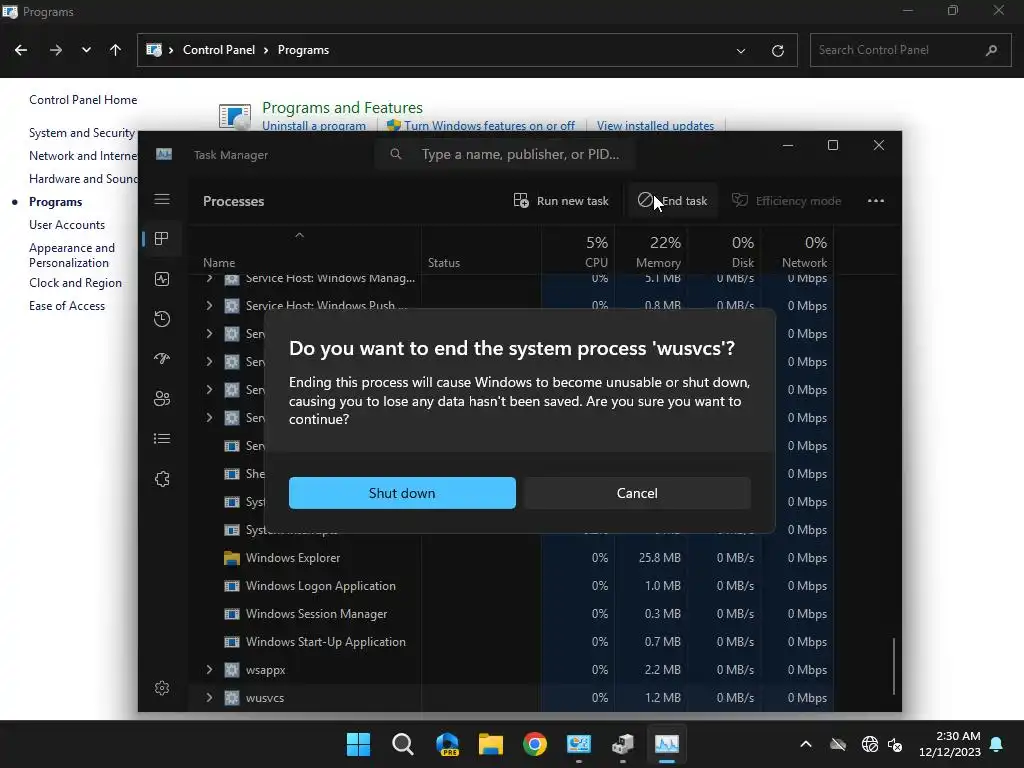Show hidden system tray icons

(x=806, y=744)
